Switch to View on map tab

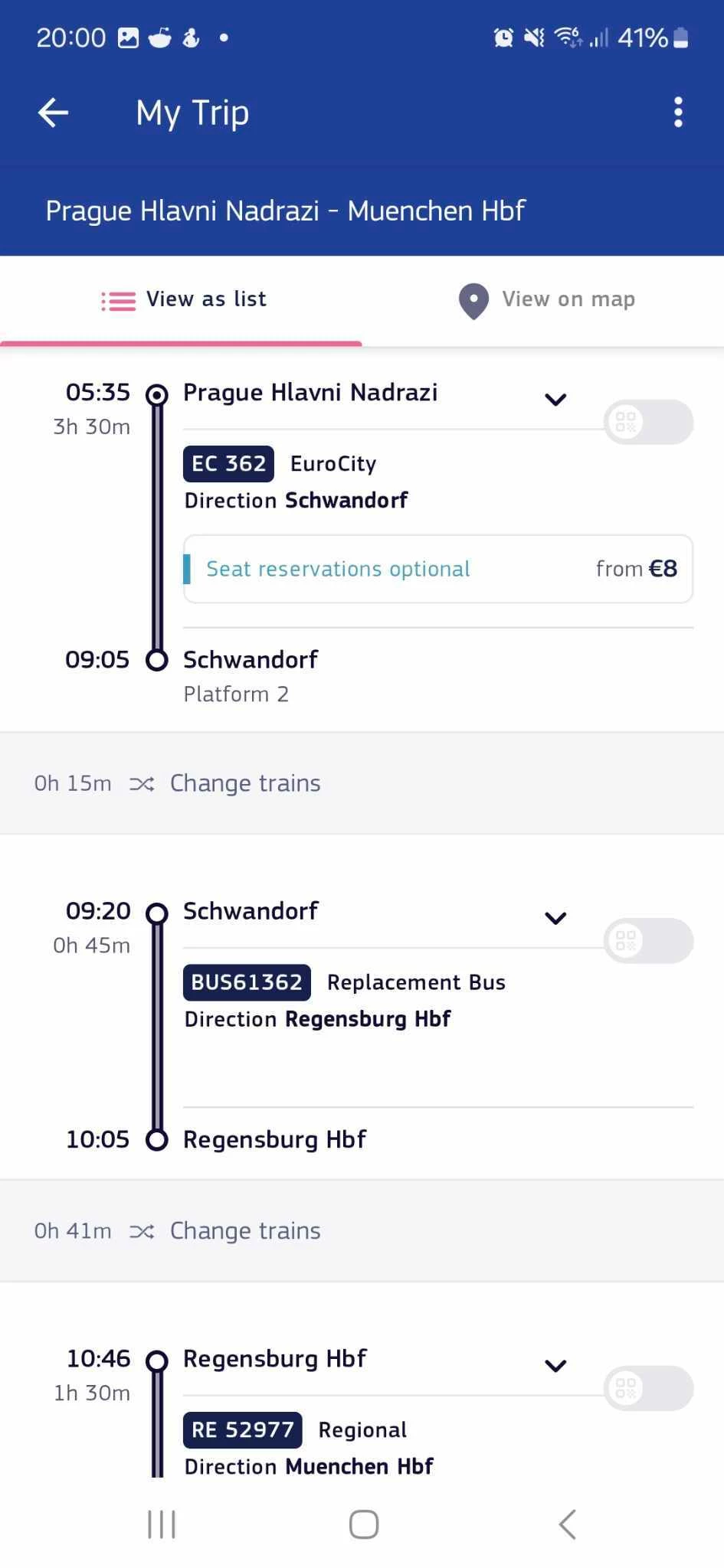coord(546,299)
